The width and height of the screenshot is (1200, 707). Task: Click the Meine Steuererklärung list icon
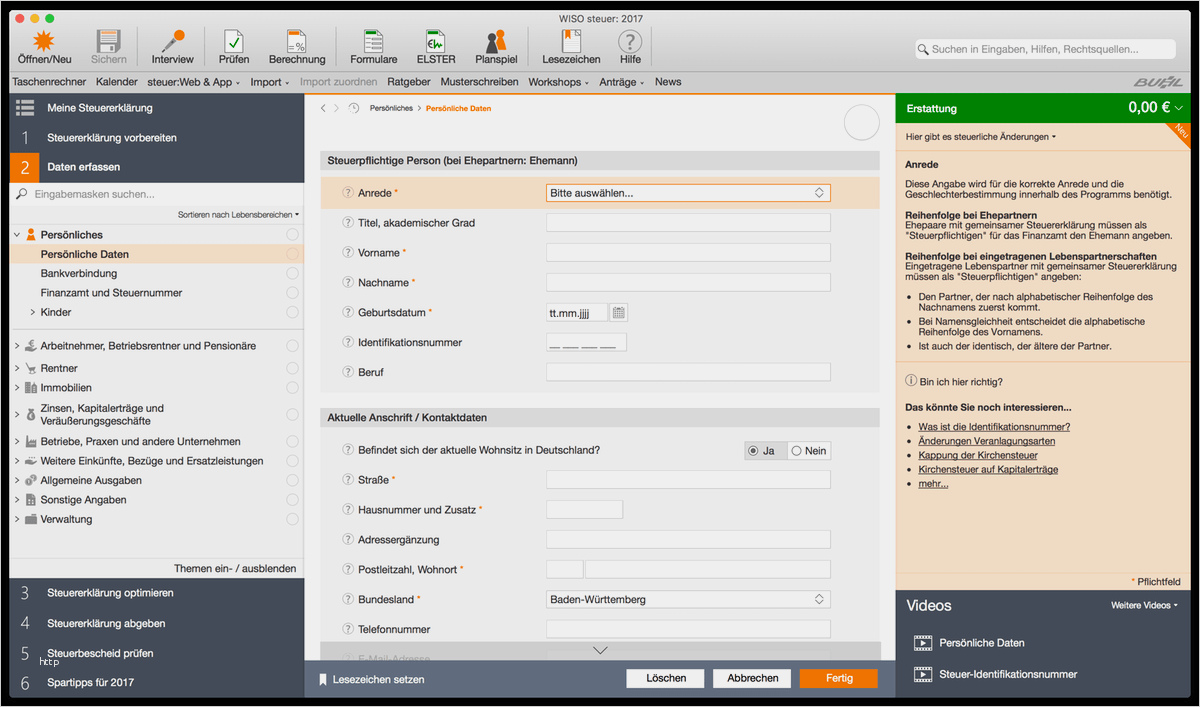(26, 107)
